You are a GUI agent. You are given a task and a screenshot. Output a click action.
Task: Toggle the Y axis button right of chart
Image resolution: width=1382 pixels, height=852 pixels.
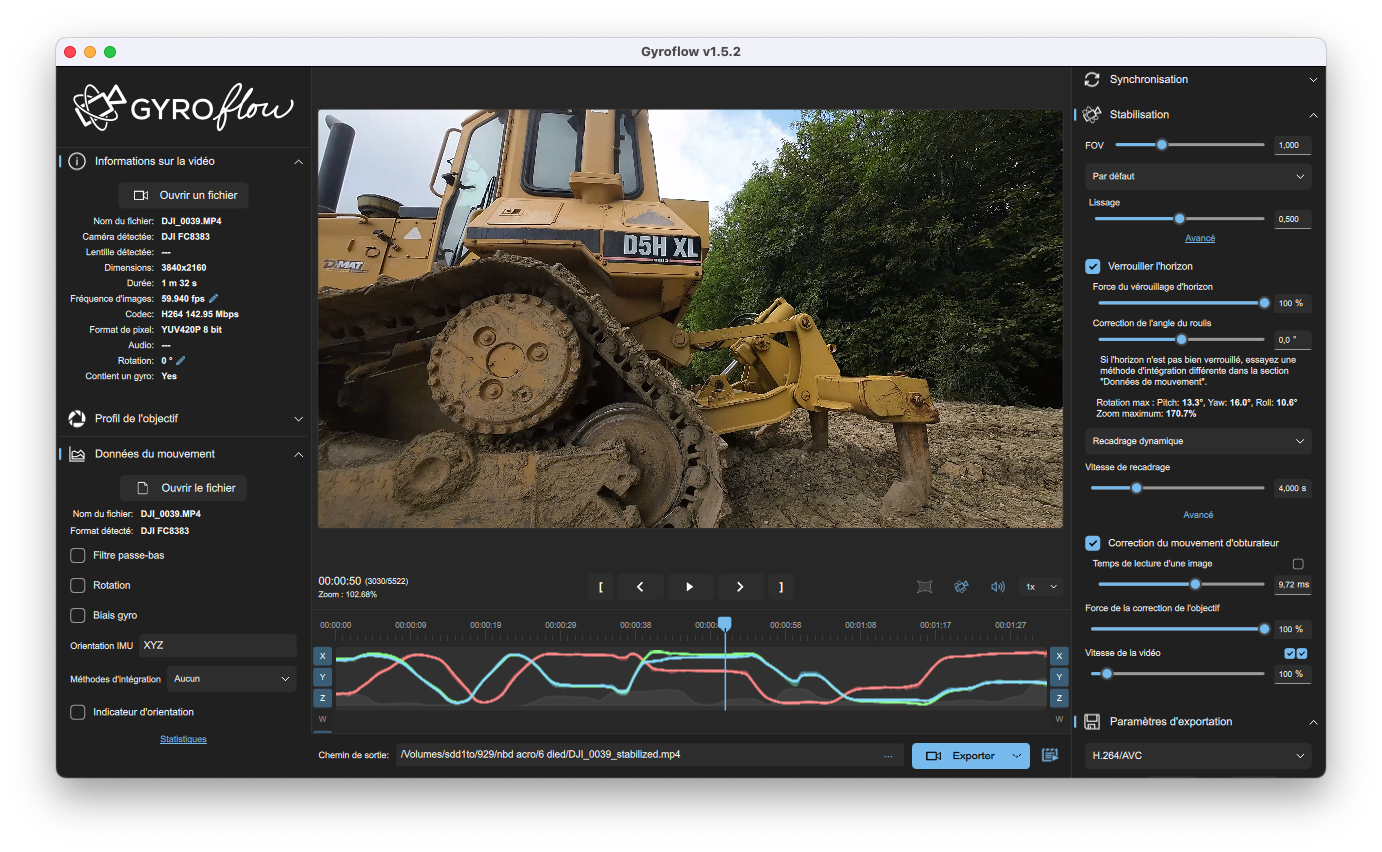click(x=1059, y=677)
